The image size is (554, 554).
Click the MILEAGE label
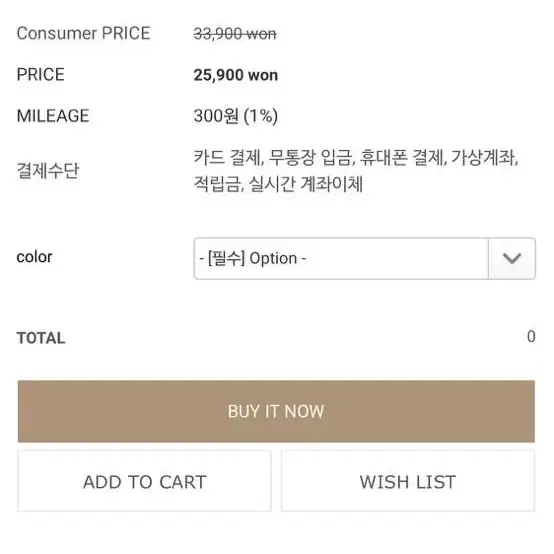point(53,116)
